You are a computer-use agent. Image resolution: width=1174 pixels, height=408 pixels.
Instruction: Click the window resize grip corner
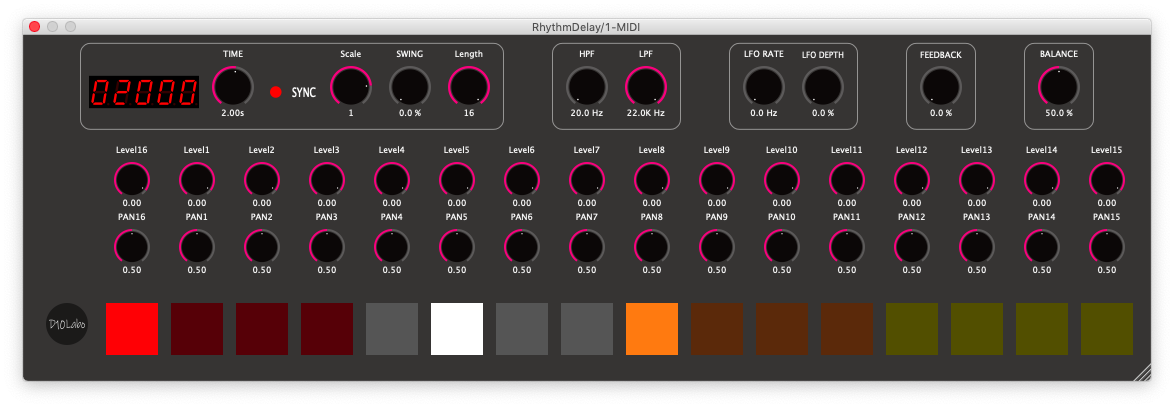click(x=1143, y=372)
